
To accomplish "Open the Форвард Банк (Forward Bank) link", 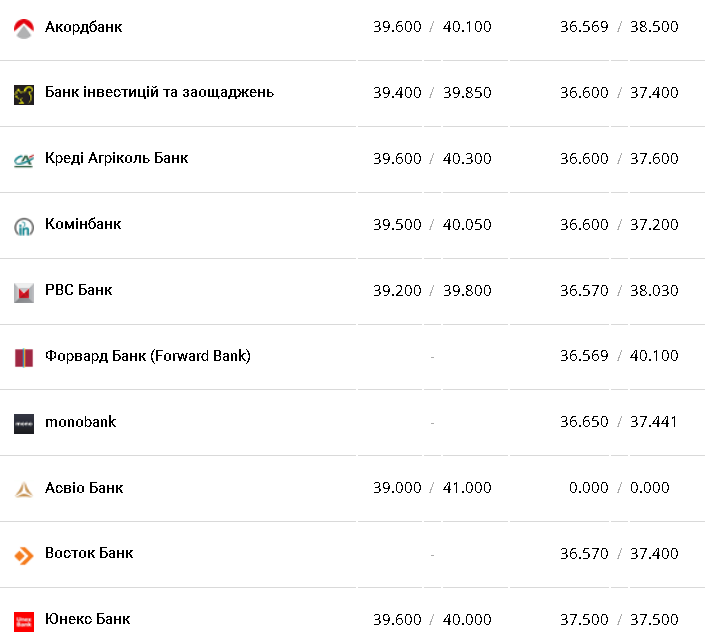I will point(147,356).
